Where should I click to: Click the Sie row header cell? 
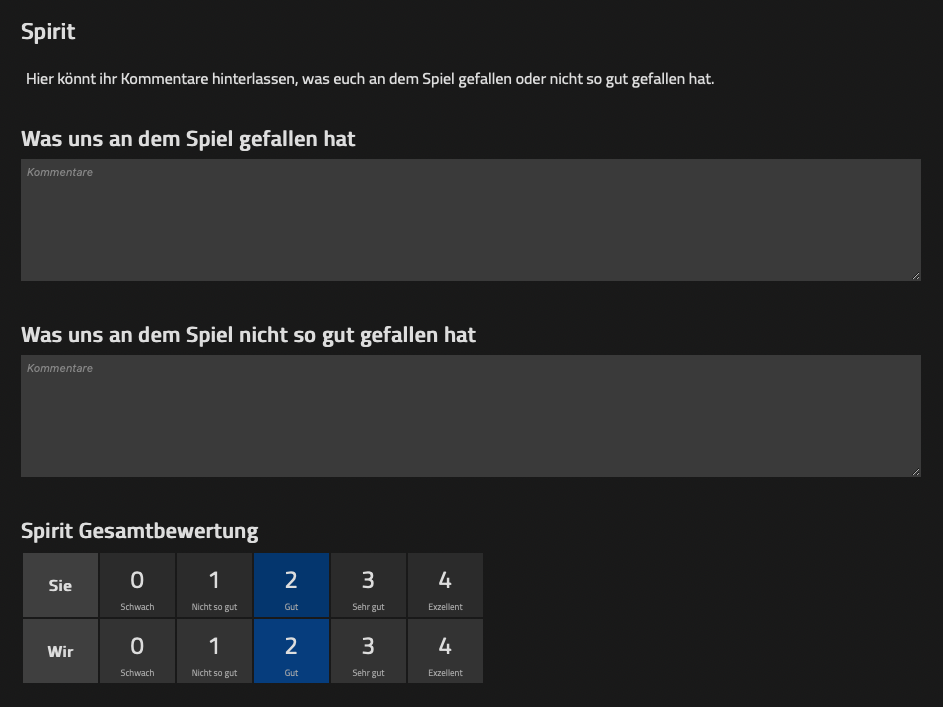pos(60,584)
